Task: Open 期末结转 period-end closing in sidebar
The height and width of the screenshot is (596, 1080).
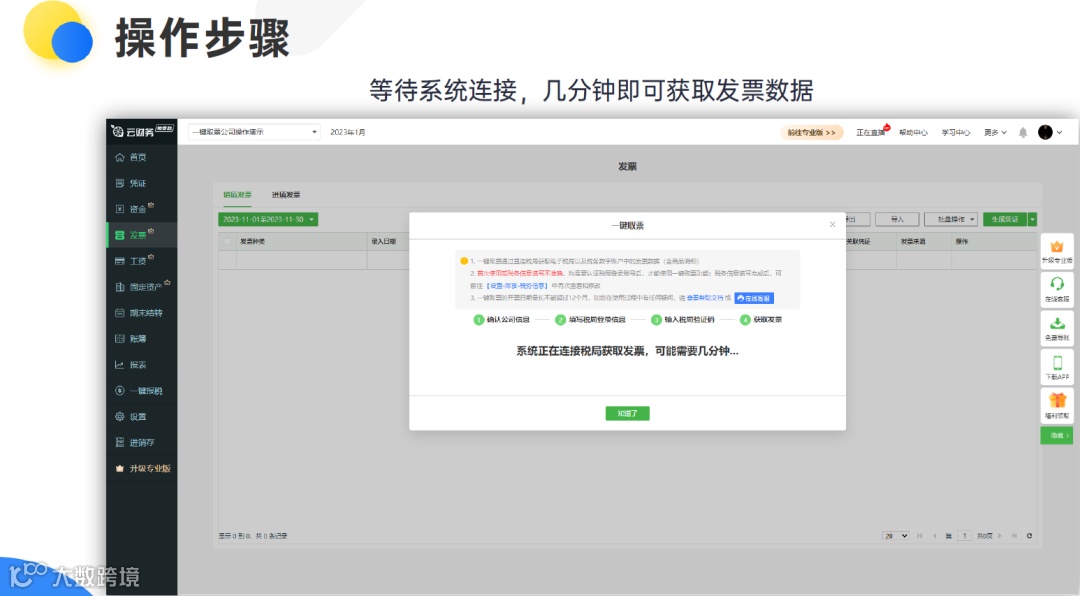Action: (x=141, y=313)
